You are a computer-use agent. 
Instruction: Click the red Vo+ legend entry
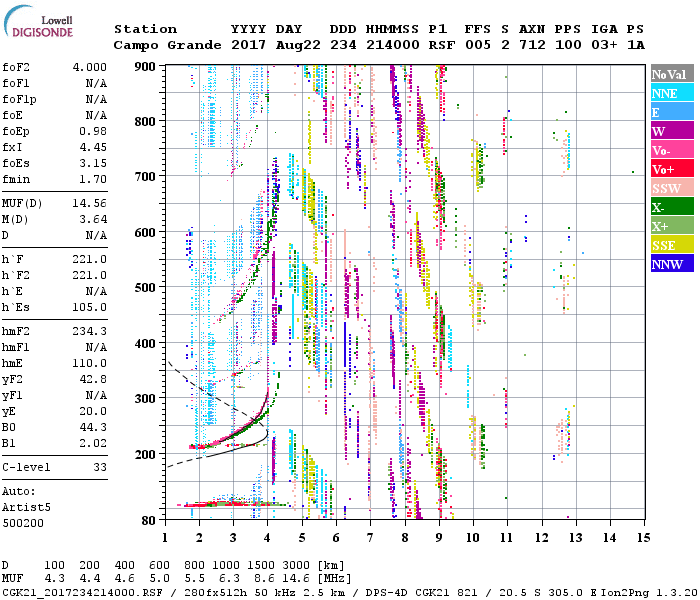(x=669, y=169)
